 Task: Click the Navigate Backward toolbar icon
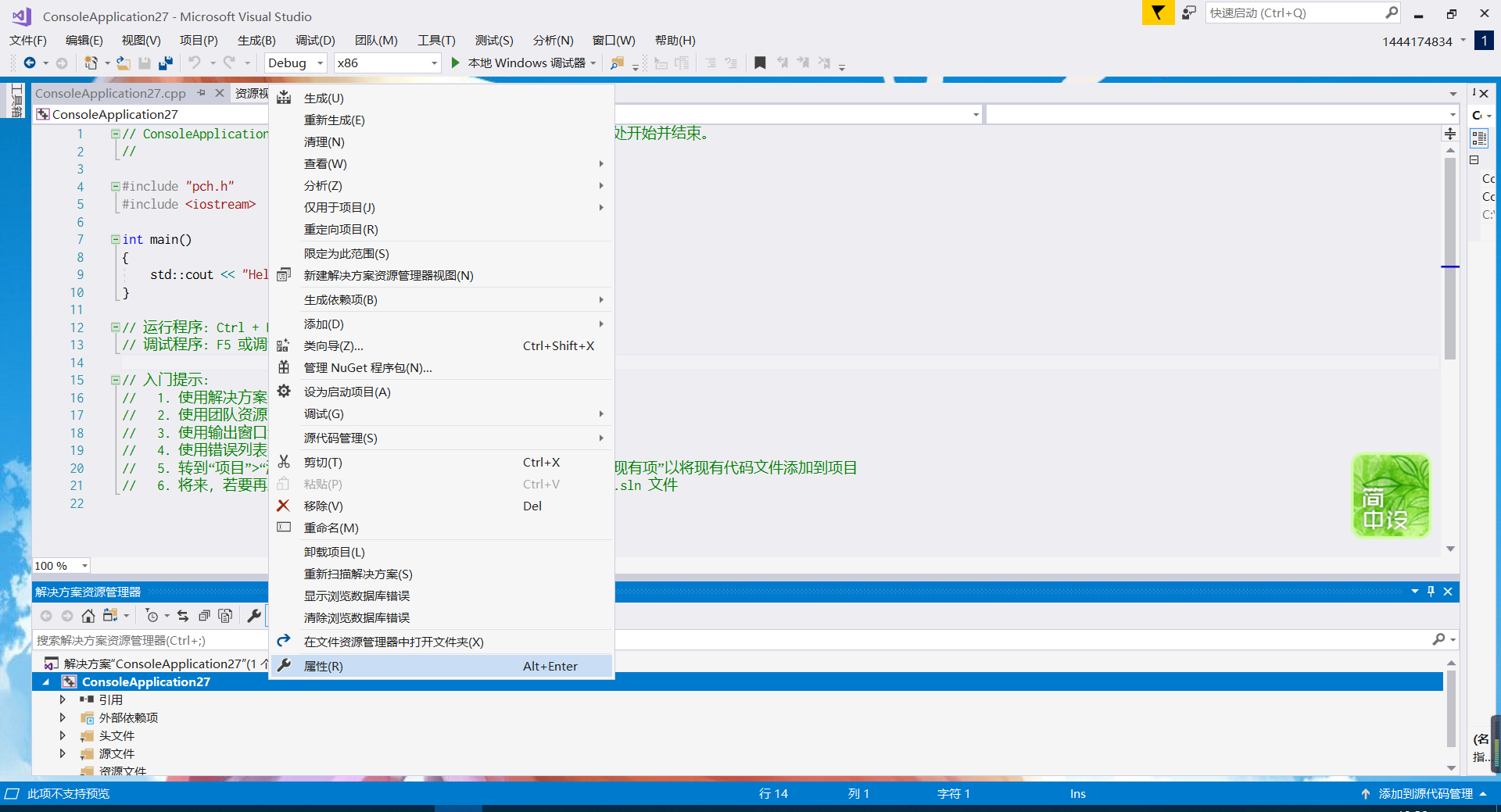point(30,63)
